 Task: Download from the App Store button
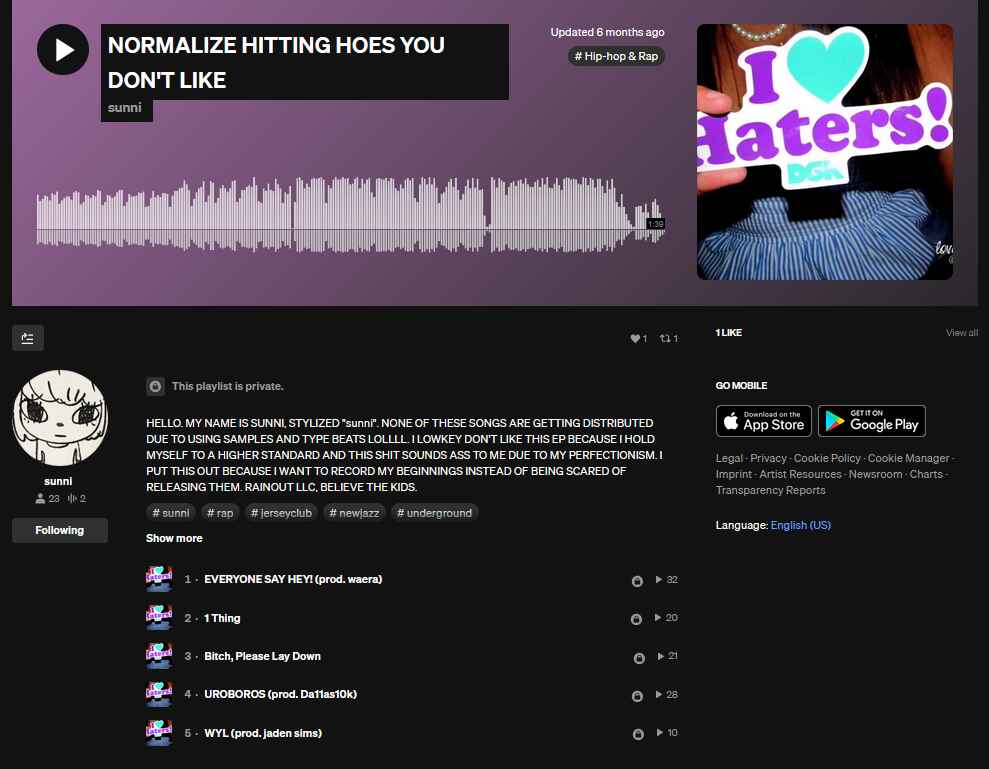pos(763,421)
